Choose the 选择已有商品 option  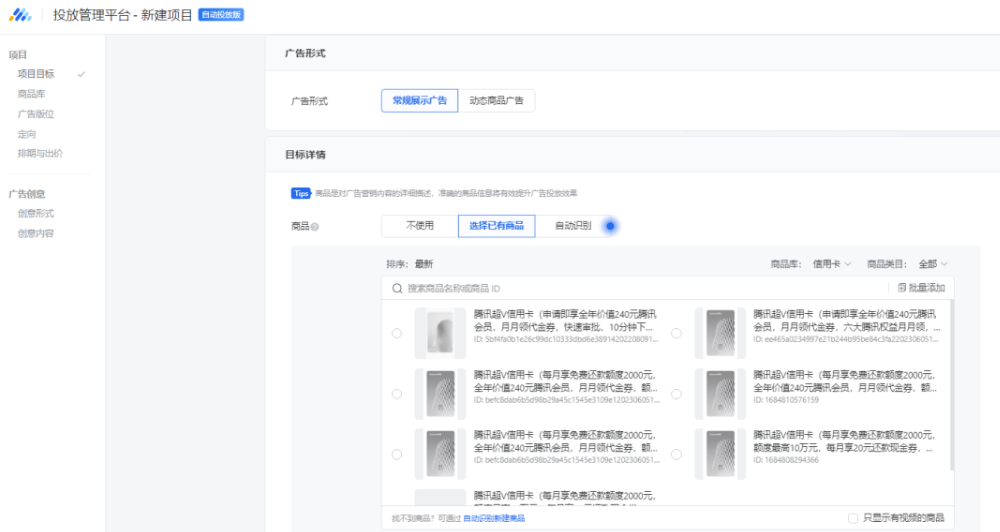(496, 226)
